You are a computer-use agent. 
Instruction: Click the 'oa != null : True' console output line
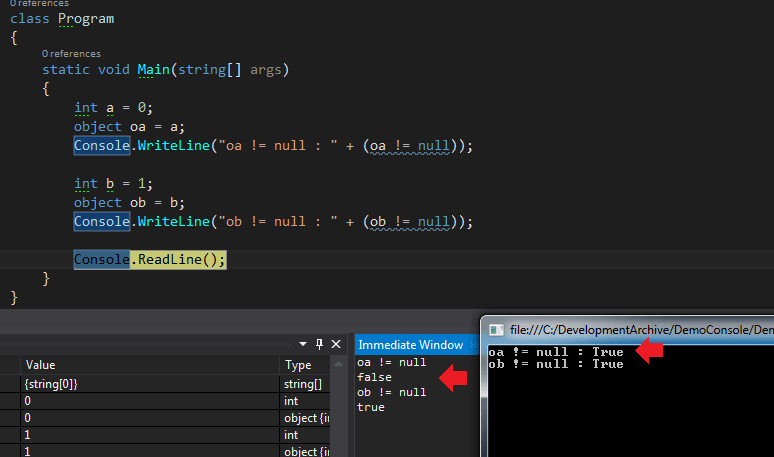click(x=555, y=352)
